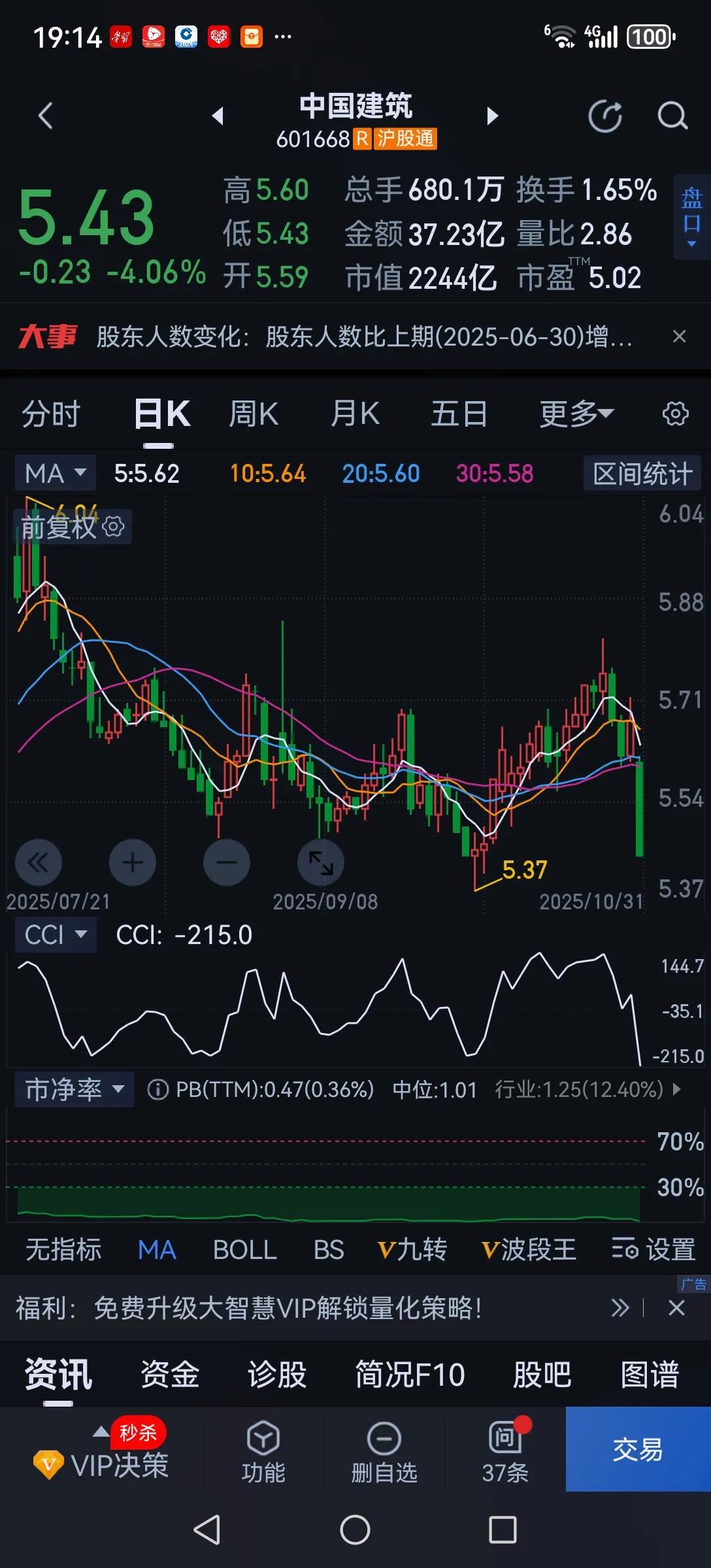Switch to 五日 chart tab

459,414
